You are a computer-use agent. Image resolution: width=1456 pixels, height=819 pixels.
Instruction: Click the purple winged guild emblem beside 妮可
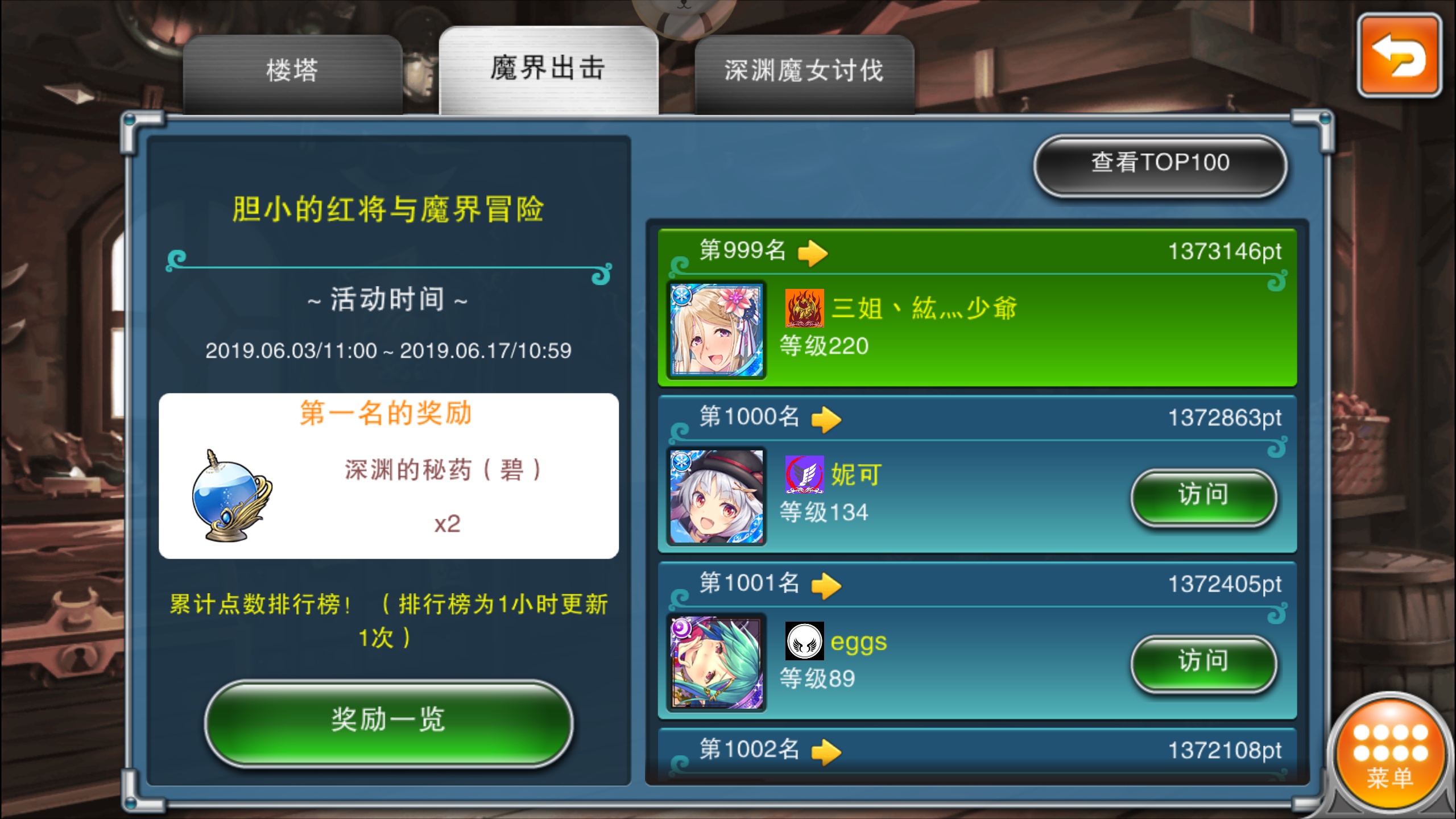pyautogui.click(x=804, y=474)
